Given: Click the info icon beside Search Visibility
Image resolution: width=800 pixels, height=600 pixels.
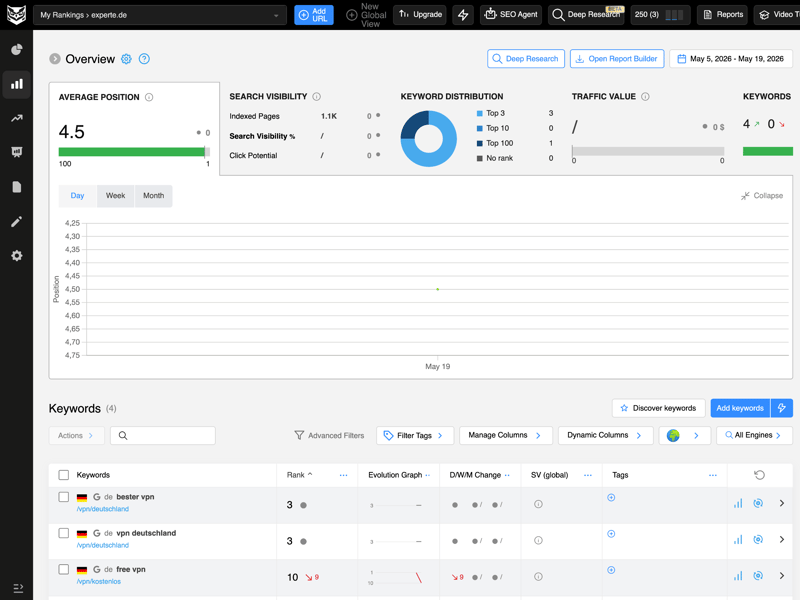Looking at the screenshot, I should pyautogui.click(x=316, y=96).
